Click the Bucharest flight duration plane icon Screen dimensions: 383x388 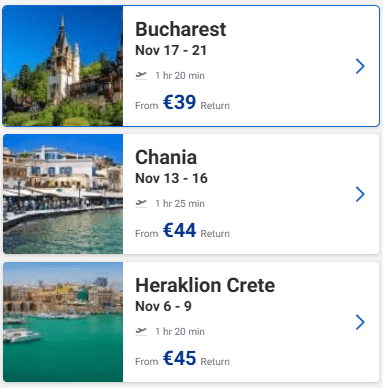[141, 75]
